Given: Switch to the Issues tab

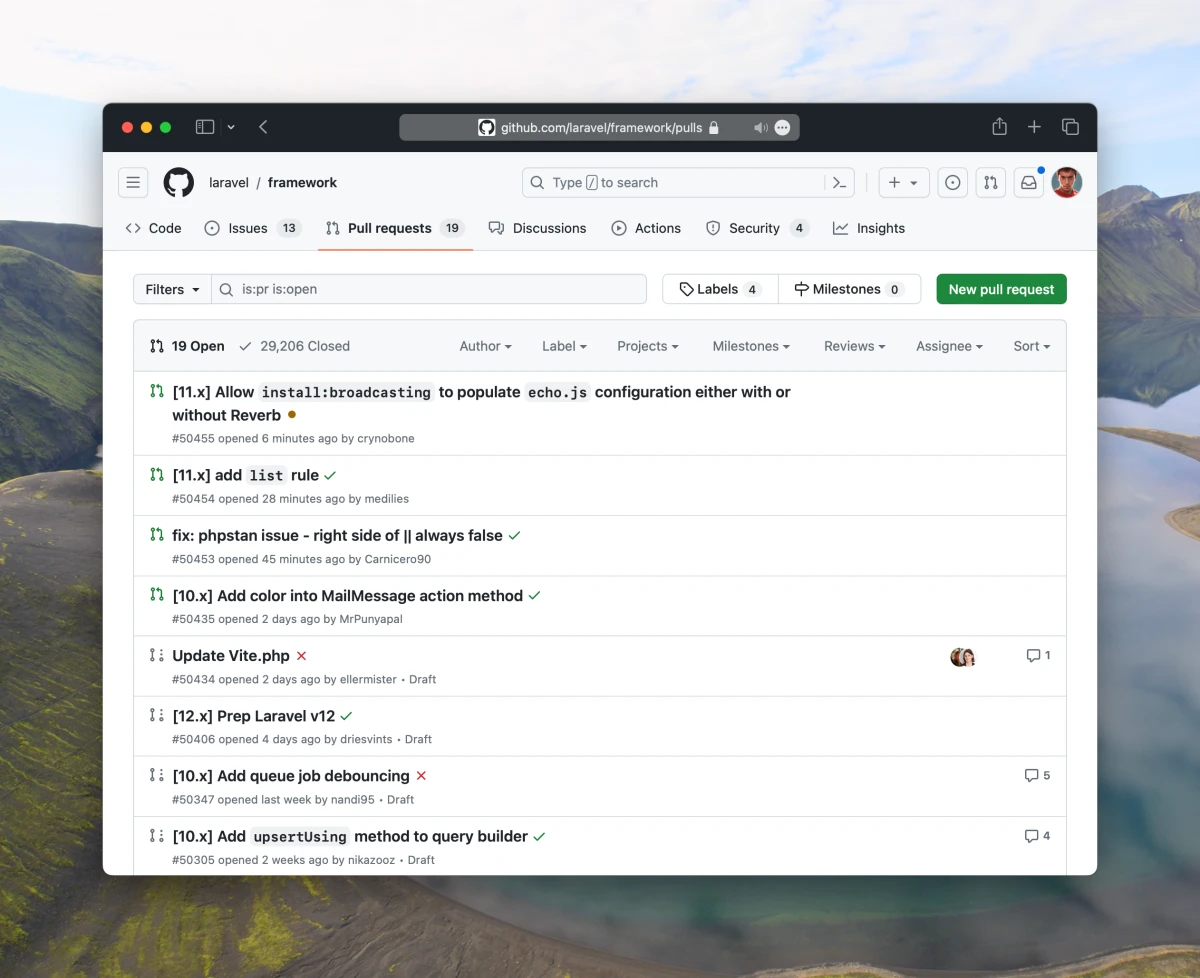Looking at the screenshot, I should (x=252, y=228).
